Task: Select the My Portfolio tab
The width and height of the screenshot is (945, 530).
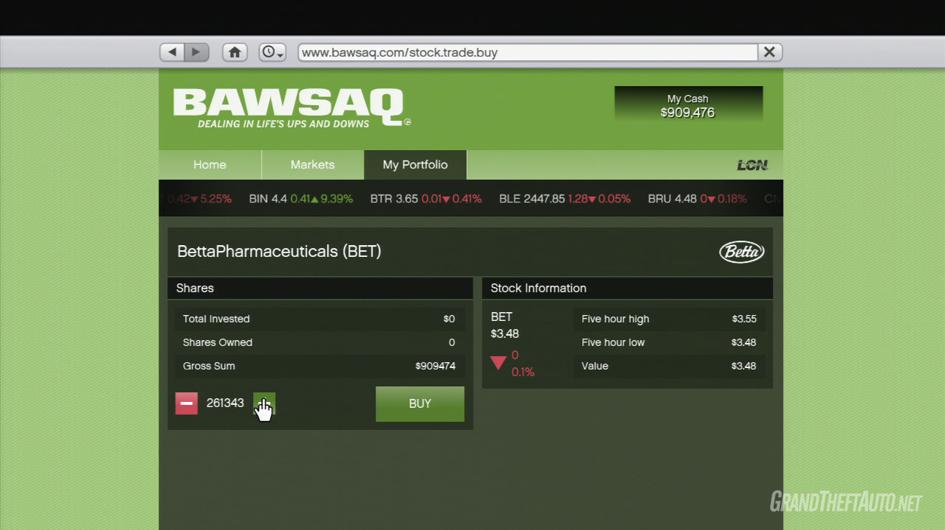Action: click(415, 165)
